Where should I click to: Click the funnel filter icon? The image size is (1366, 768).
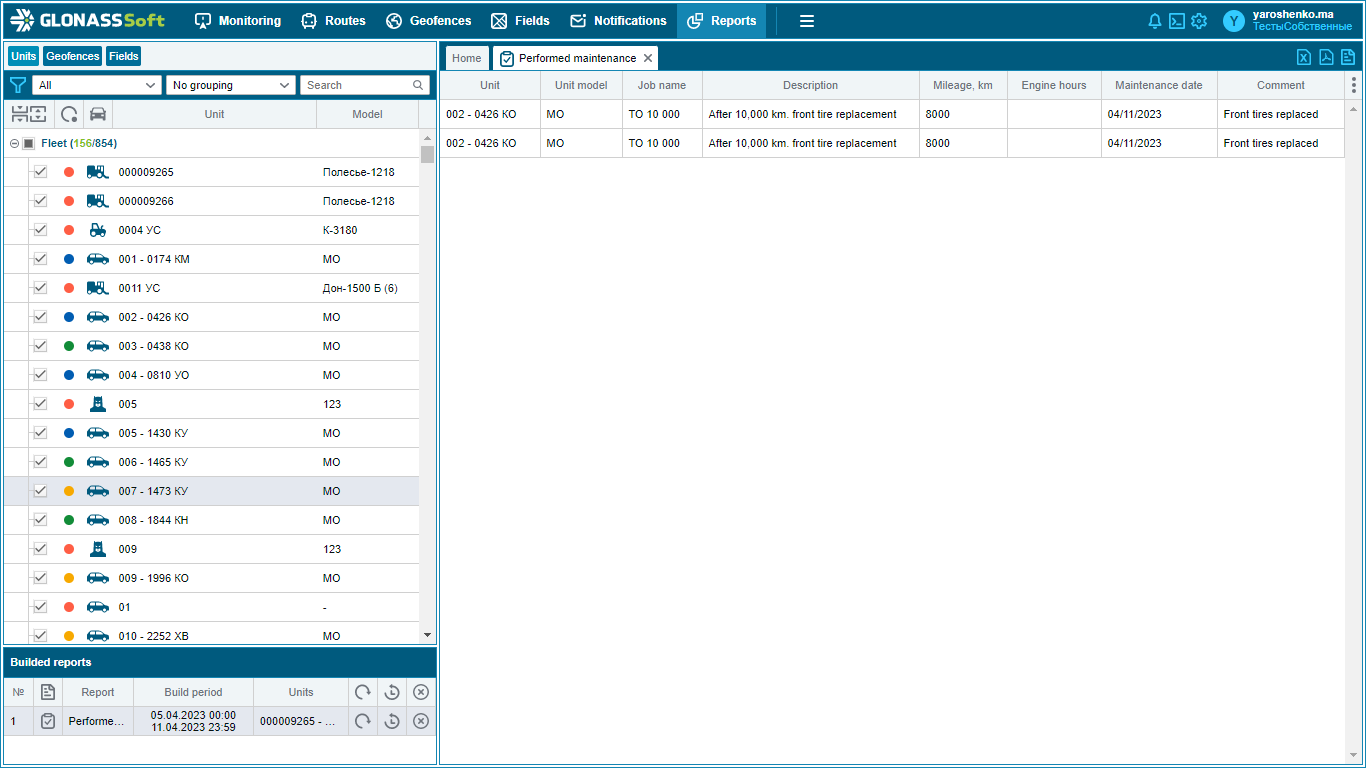tap(17, 85)
